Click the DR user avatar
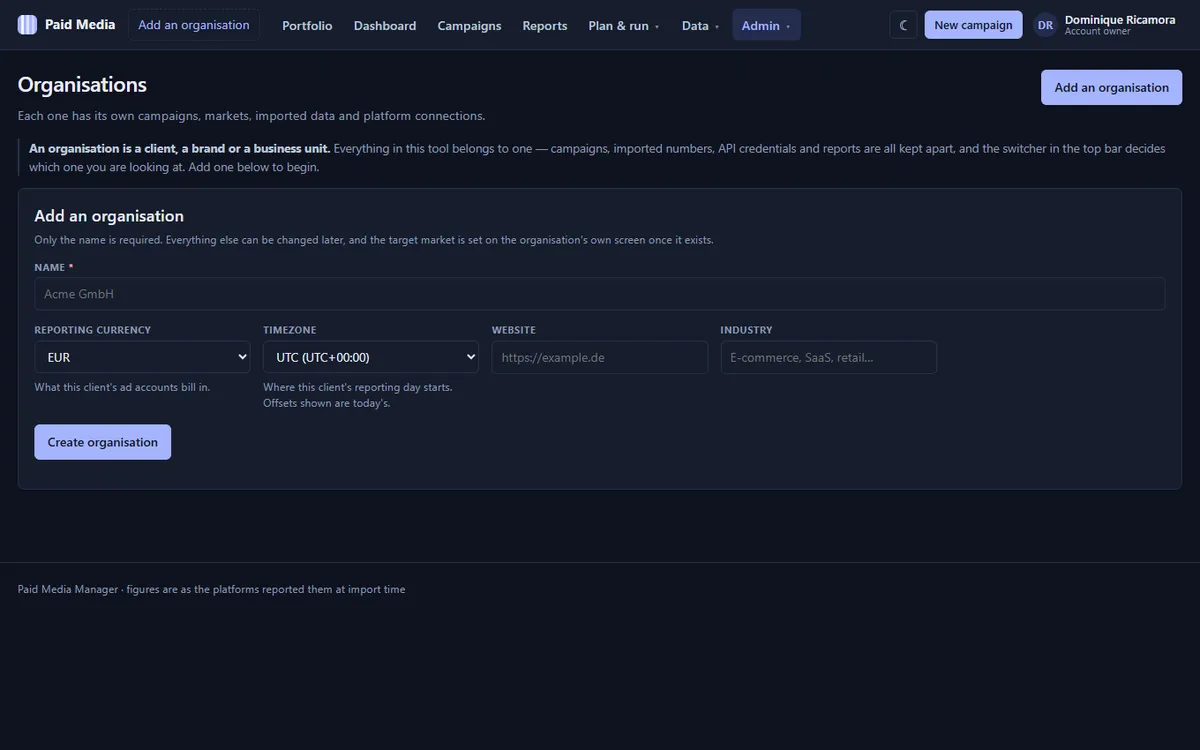1200x750 pixels. 1045,25
